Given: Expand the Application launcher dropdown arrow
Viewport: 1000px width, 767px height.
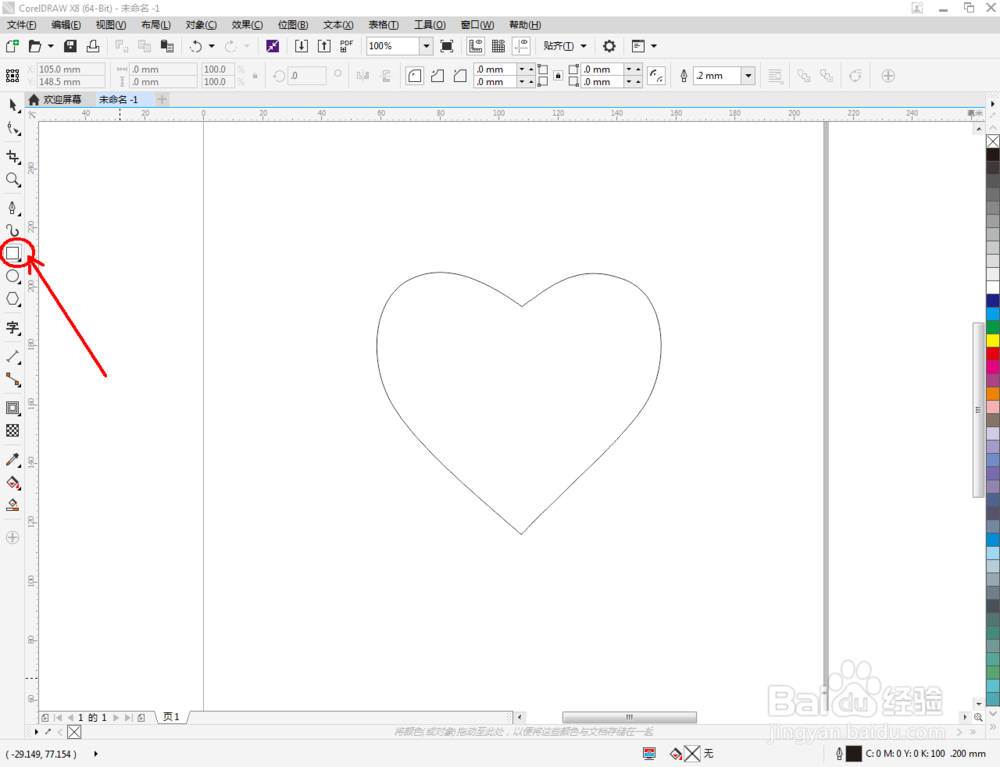Looking at the screenshot, I should point(654,46).
